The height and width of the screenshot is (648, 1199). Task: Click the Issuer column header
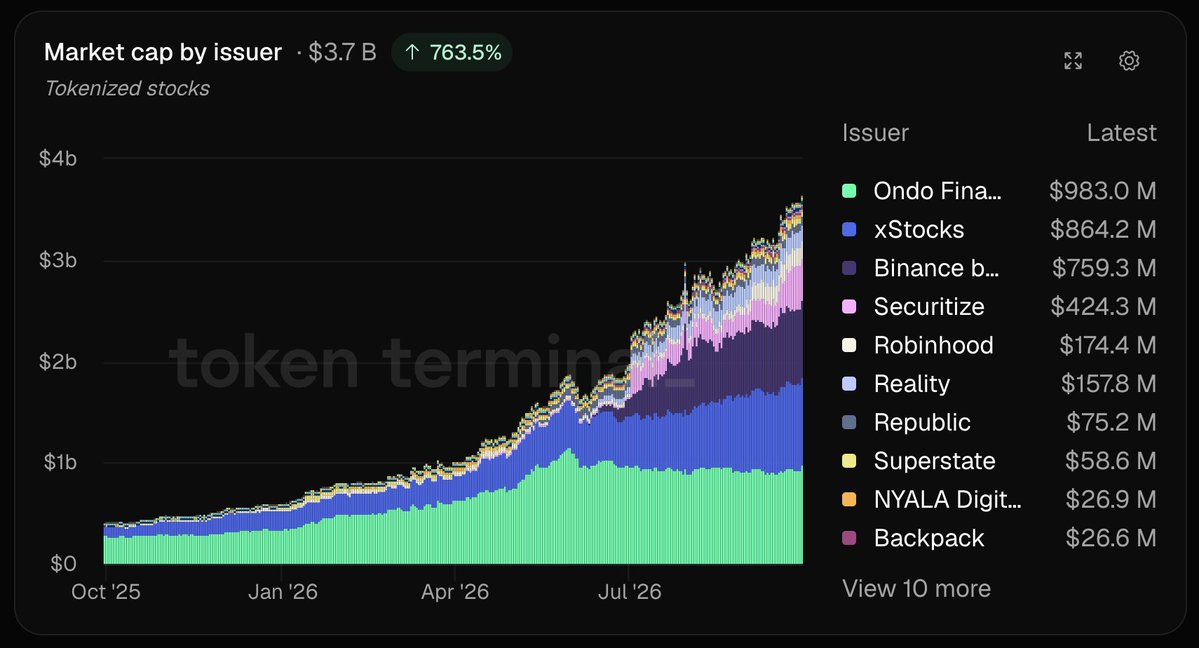click(x=876, y=132)
